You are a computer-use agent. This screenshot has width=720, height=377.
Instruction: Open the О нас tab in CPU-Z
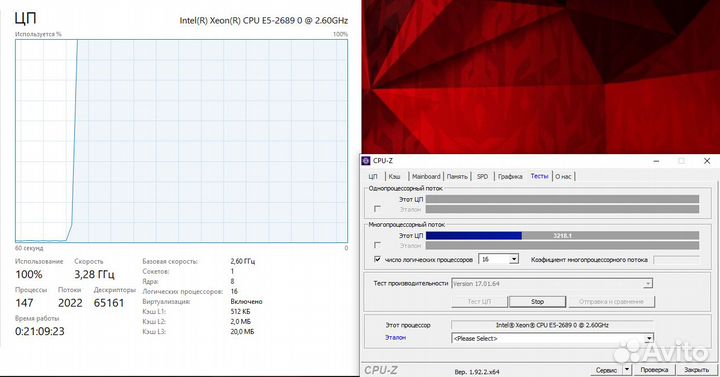click(x=563, y=176)
